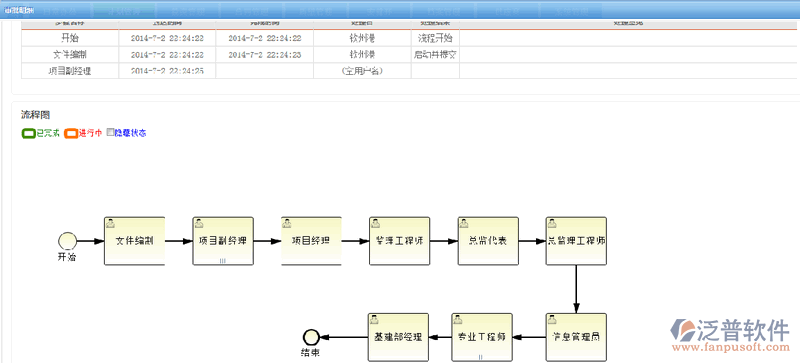Image resolution: width=800 pixels, height=363 pixels.
Task: Click the user icon on 基建部经理 node
Action: pos(374,320)
